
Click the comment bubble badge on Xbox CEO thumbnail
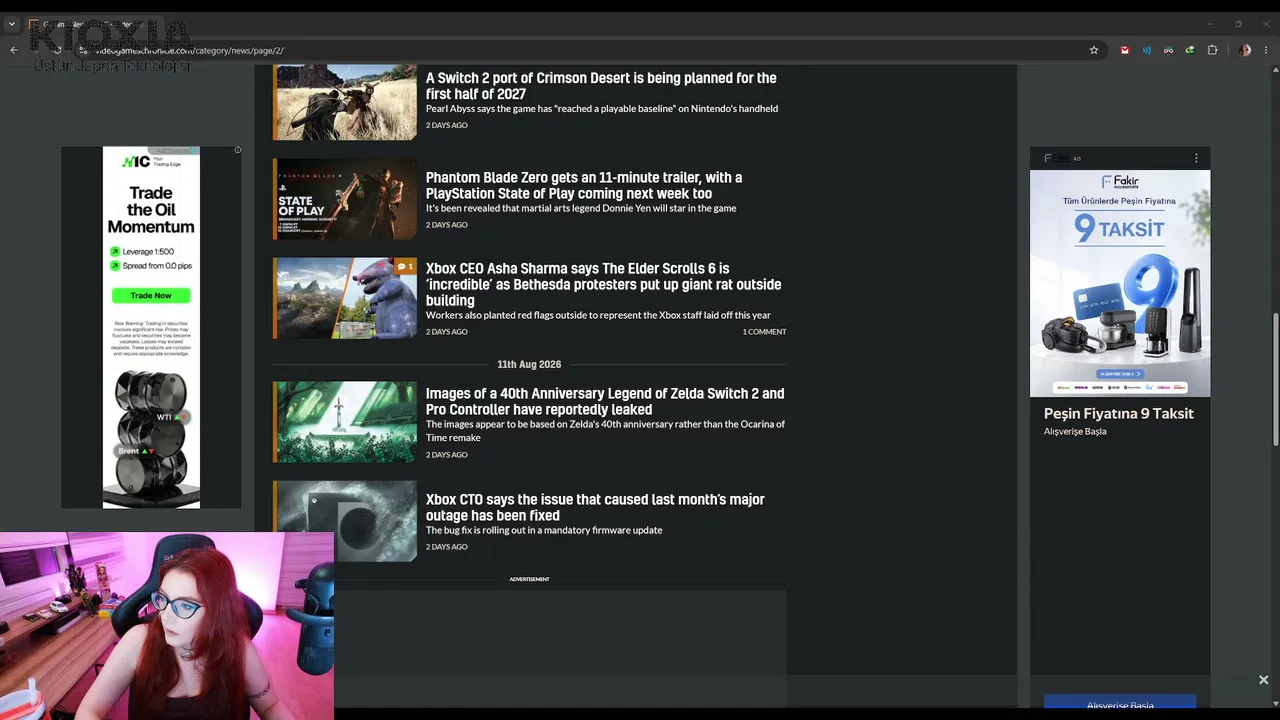[x=405, y=267]
